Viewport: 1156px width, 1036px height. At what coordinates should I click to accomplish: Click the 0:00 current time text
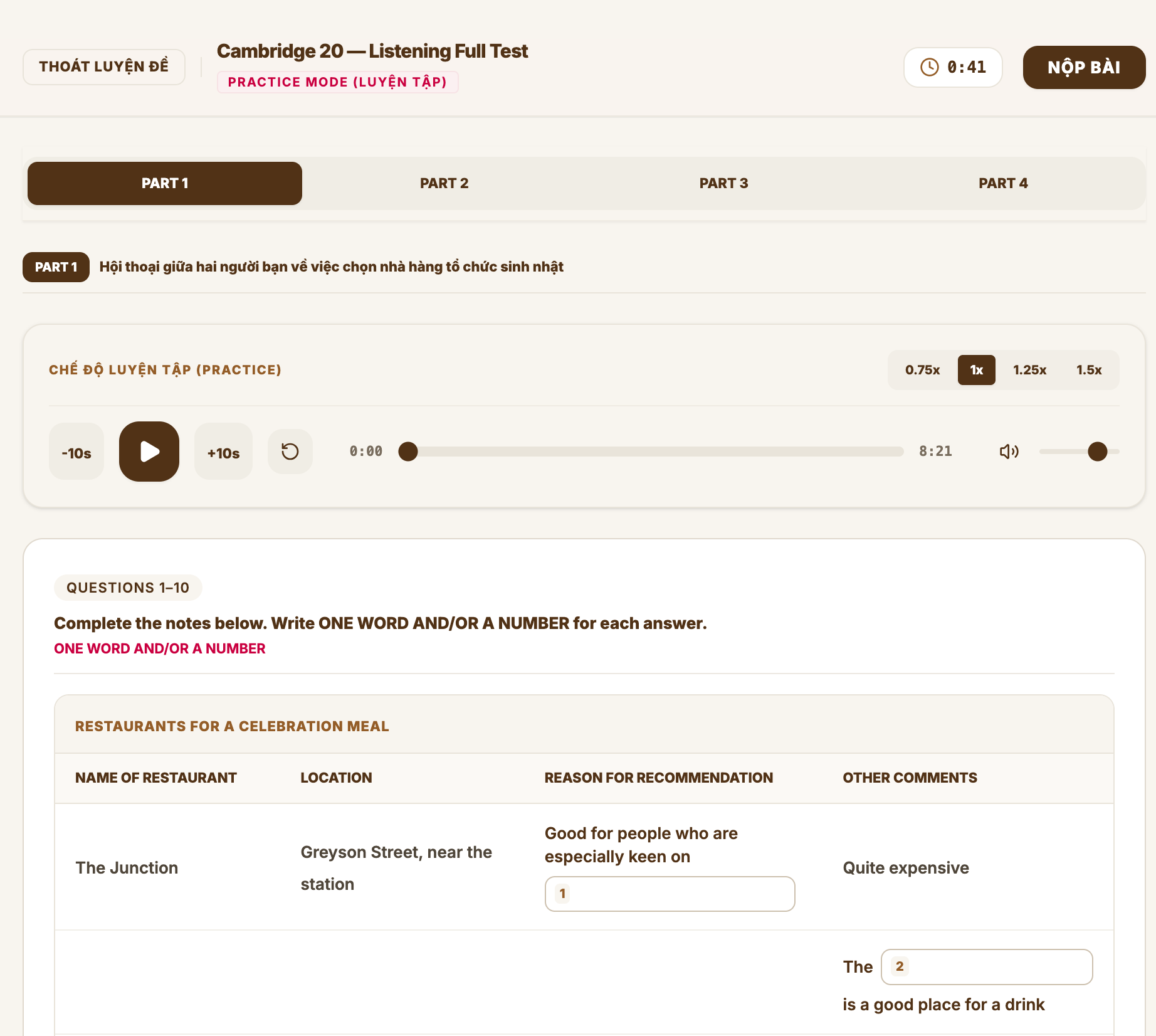click(366, 452)
